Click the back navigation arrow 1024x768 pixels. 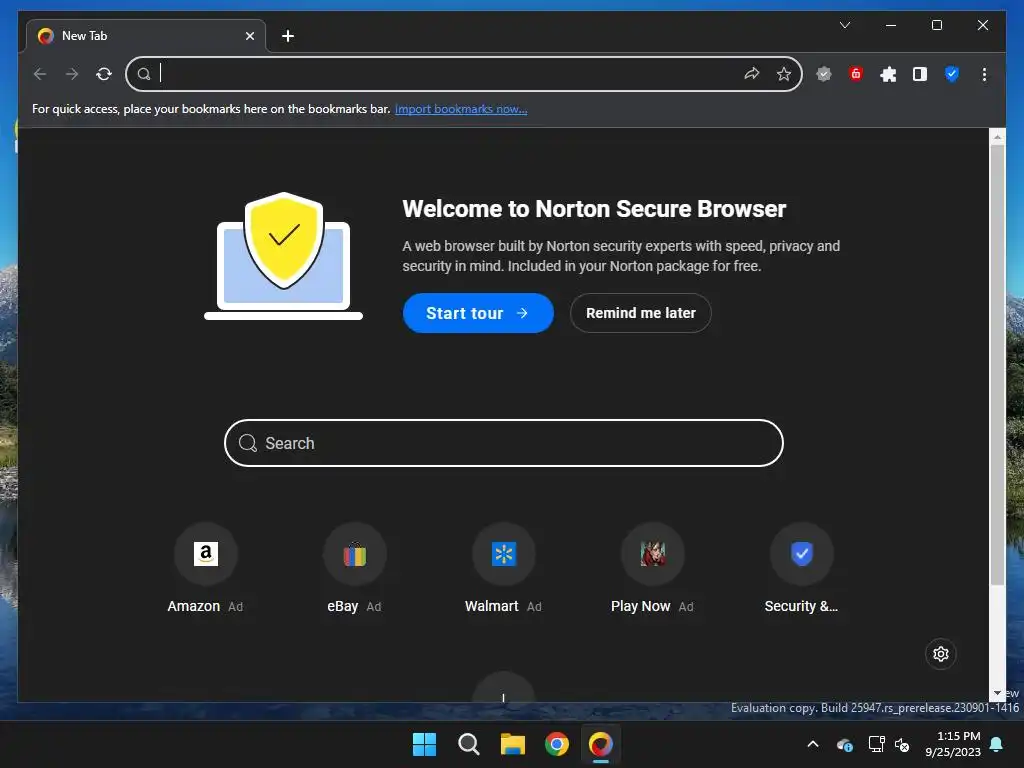click(x=40, y=74)
